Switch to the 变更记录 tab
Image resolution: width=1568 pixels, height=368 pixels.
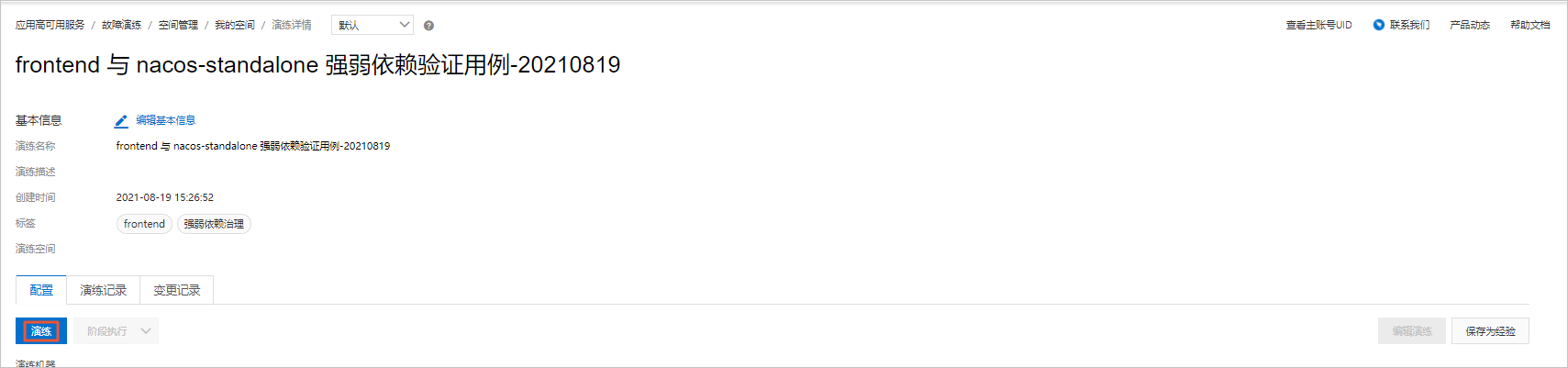[x=176, y=290]
